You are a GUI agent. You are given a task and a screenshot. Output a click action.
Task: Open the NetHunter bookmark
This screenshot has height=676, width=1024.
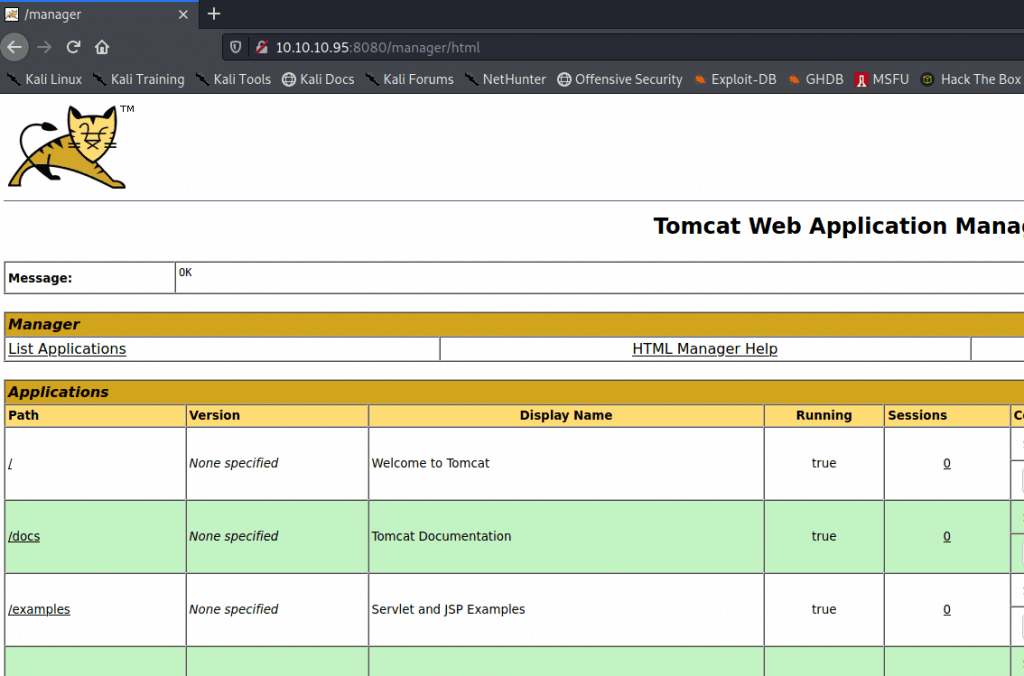click(x=505, y=79)
